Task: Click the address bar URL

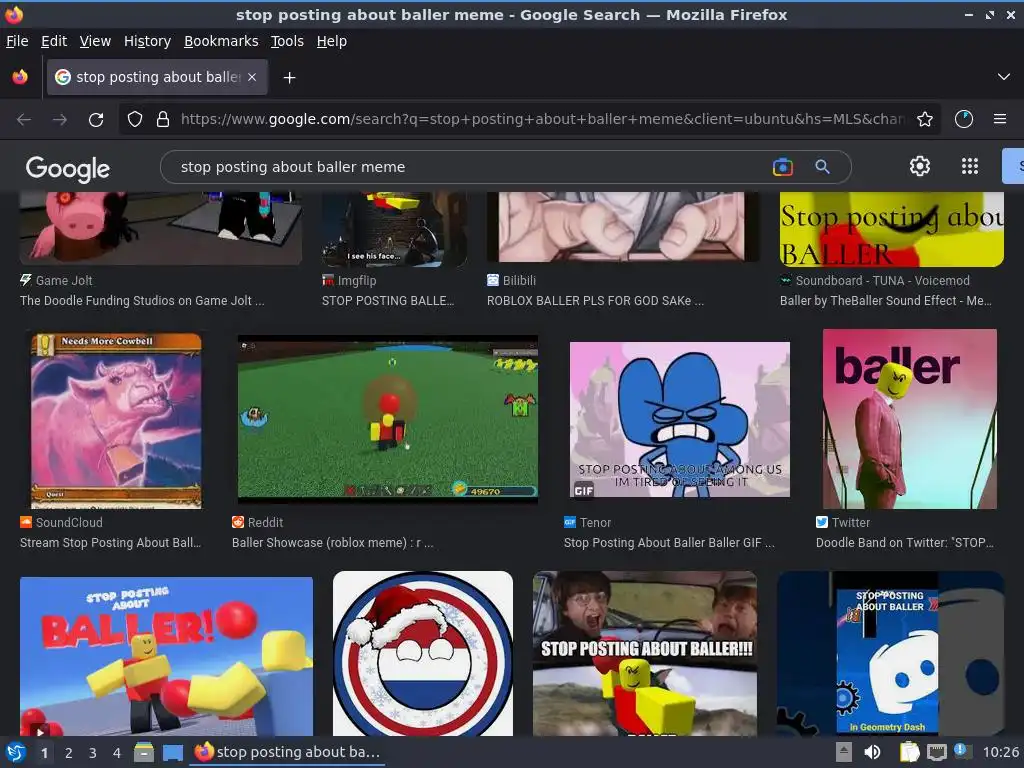Action: pos(542,119)
